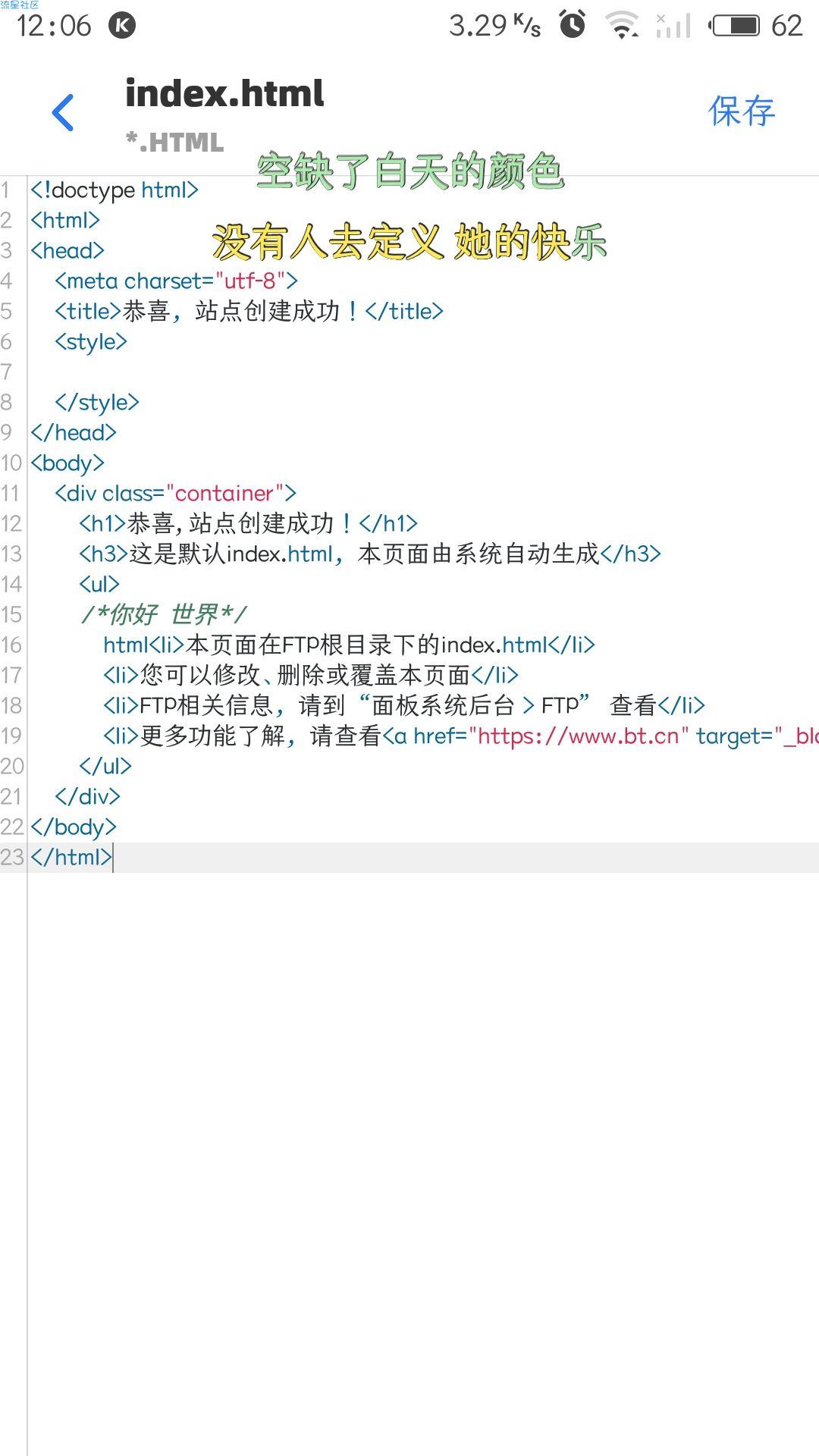Viewport: 819px width, 1456px height.
Task: Tap the blue back arrow
Action: [63, 112]
